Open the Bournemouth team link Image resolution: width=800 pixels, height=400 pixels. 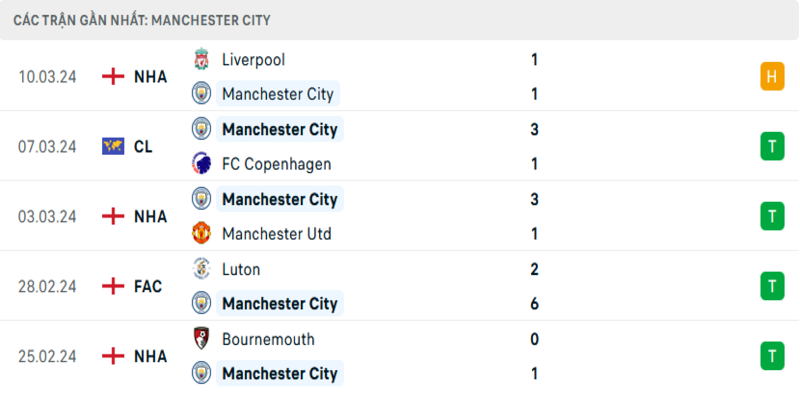268,339
